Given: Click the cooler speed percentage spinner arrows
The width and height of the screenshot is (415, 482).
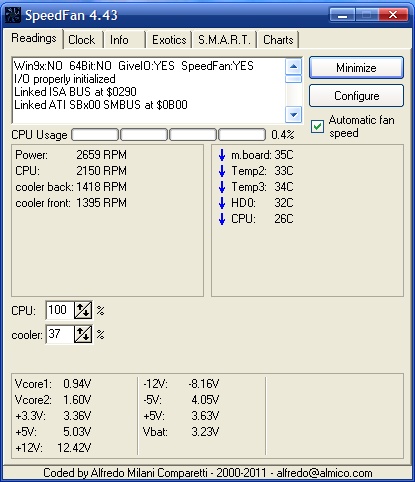Looking at the screenshot, I should tap(83, 334).
